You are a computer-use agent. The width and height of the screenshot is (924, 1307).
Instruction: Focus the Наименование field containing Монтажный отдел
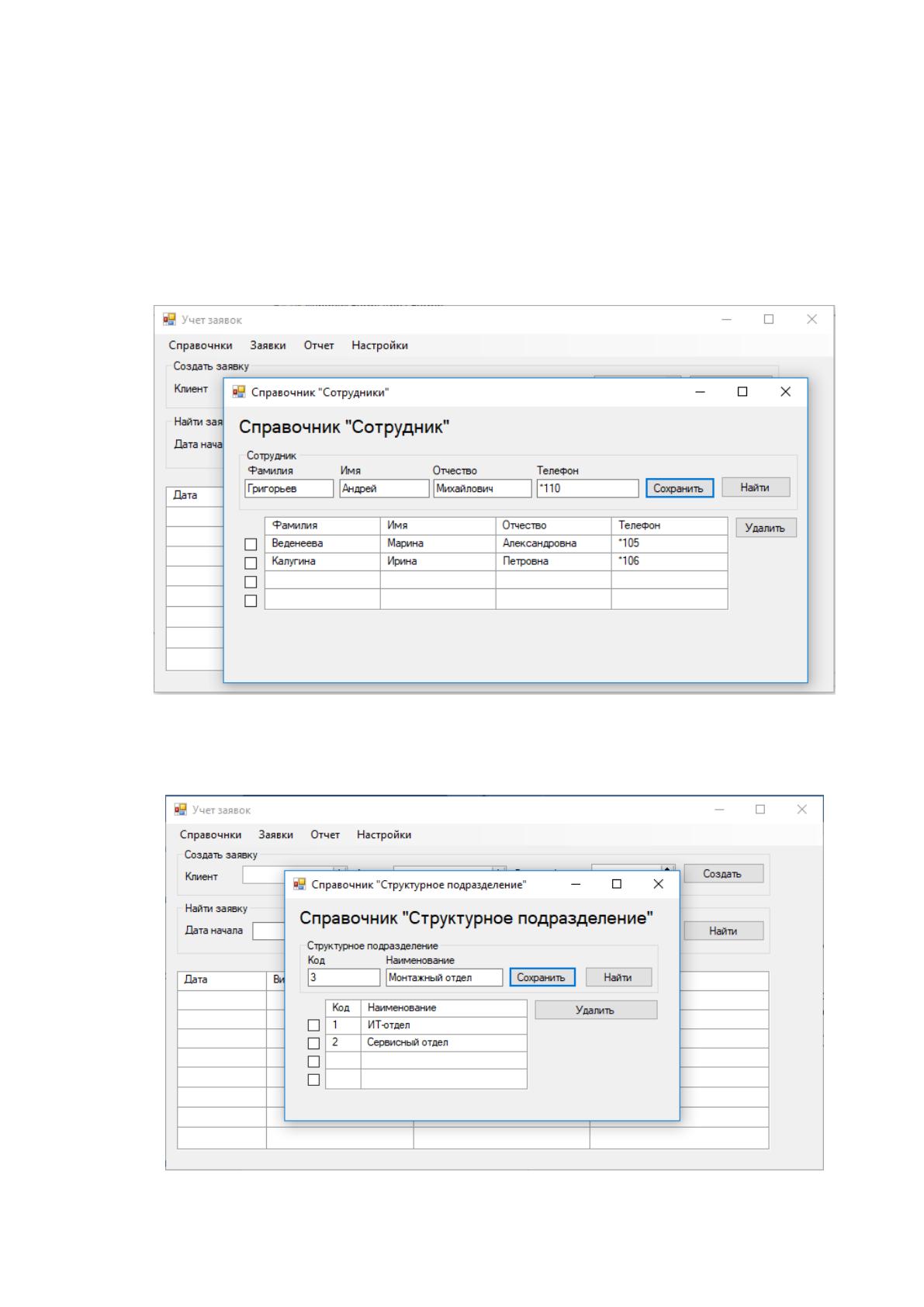point(445,978)
